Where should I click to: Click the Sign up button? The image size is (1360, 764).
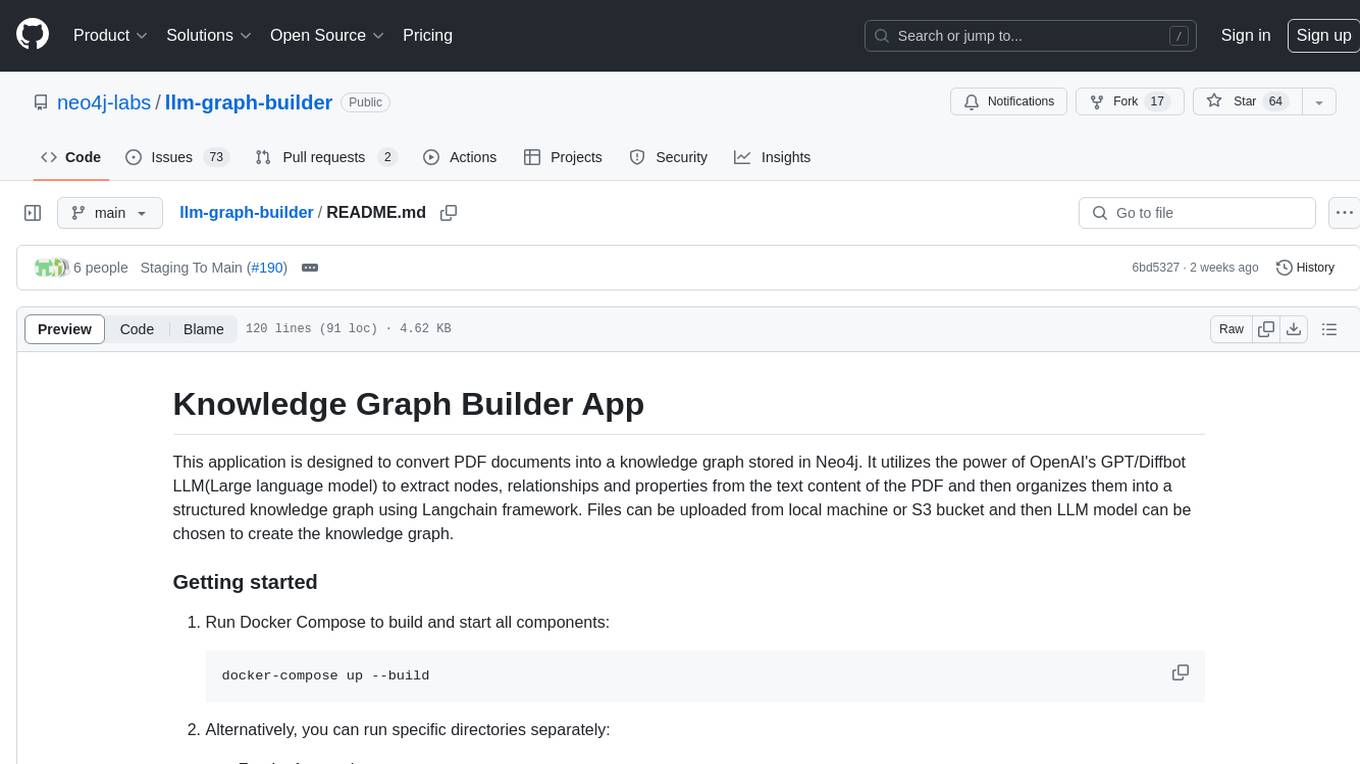coord(1323,35)
